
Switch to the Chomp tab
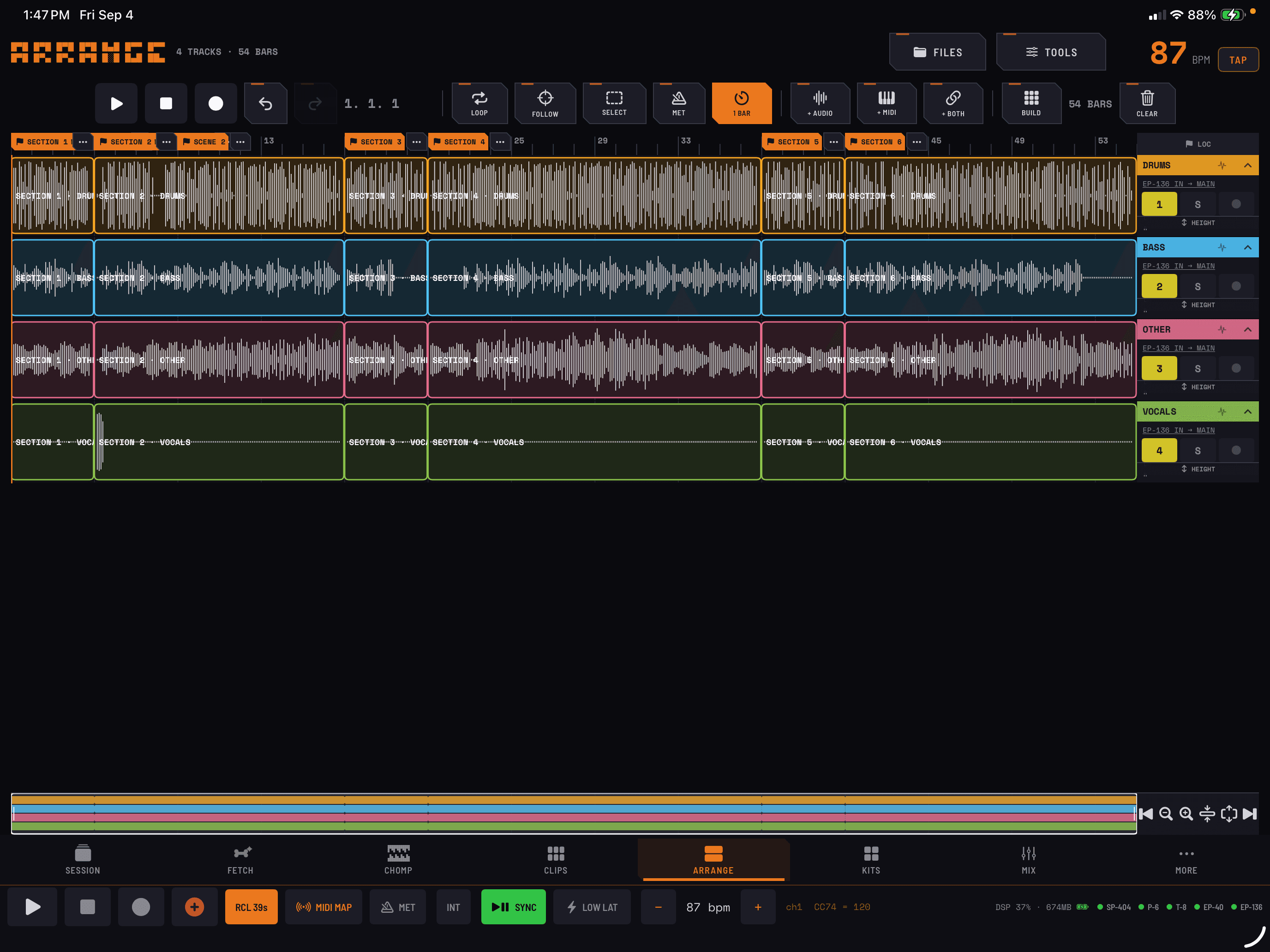coord(398,860)
